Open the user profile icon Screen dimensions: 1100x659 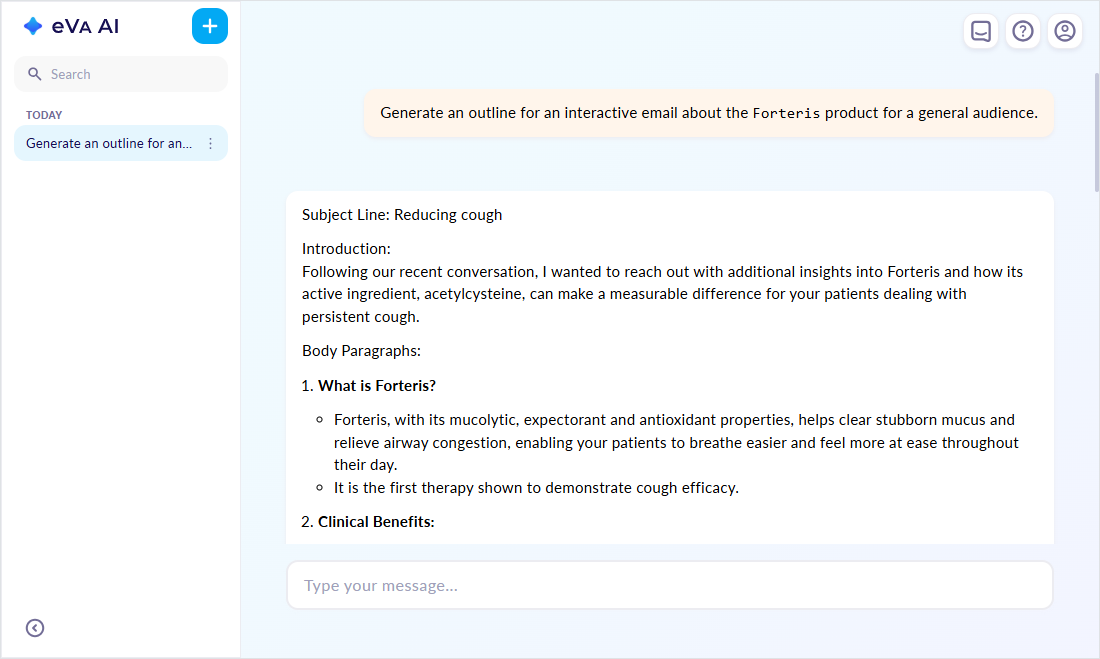[1065, 31]
